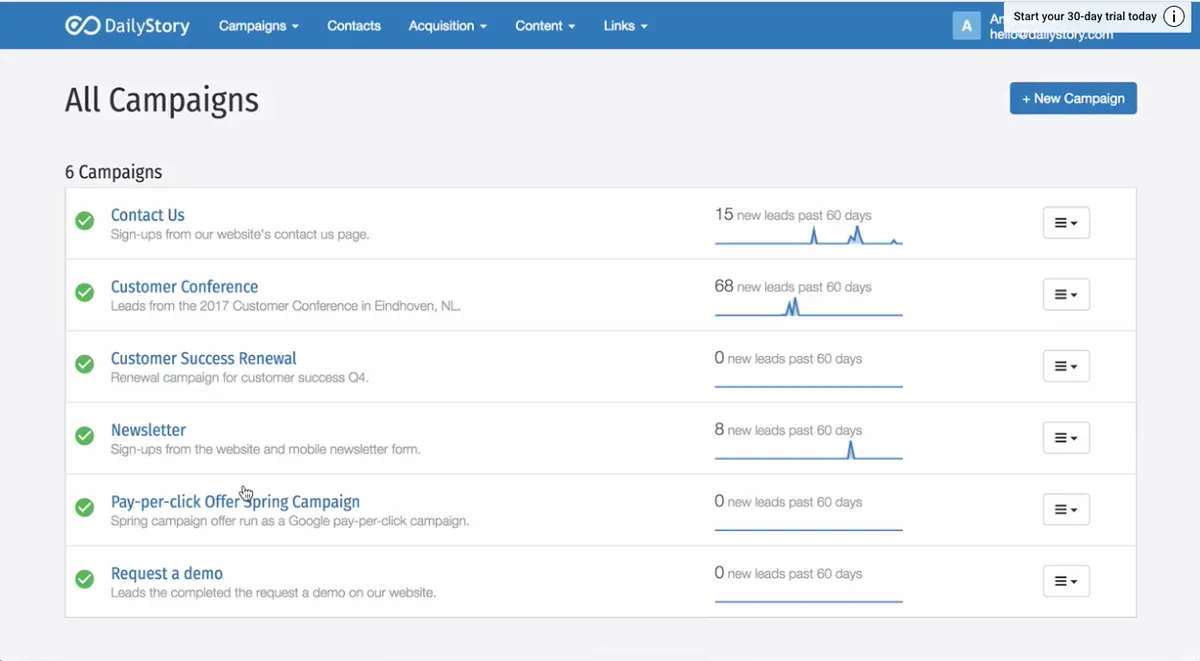Open actions menu for Customer Conference campaign

[x=1066, y=295]
